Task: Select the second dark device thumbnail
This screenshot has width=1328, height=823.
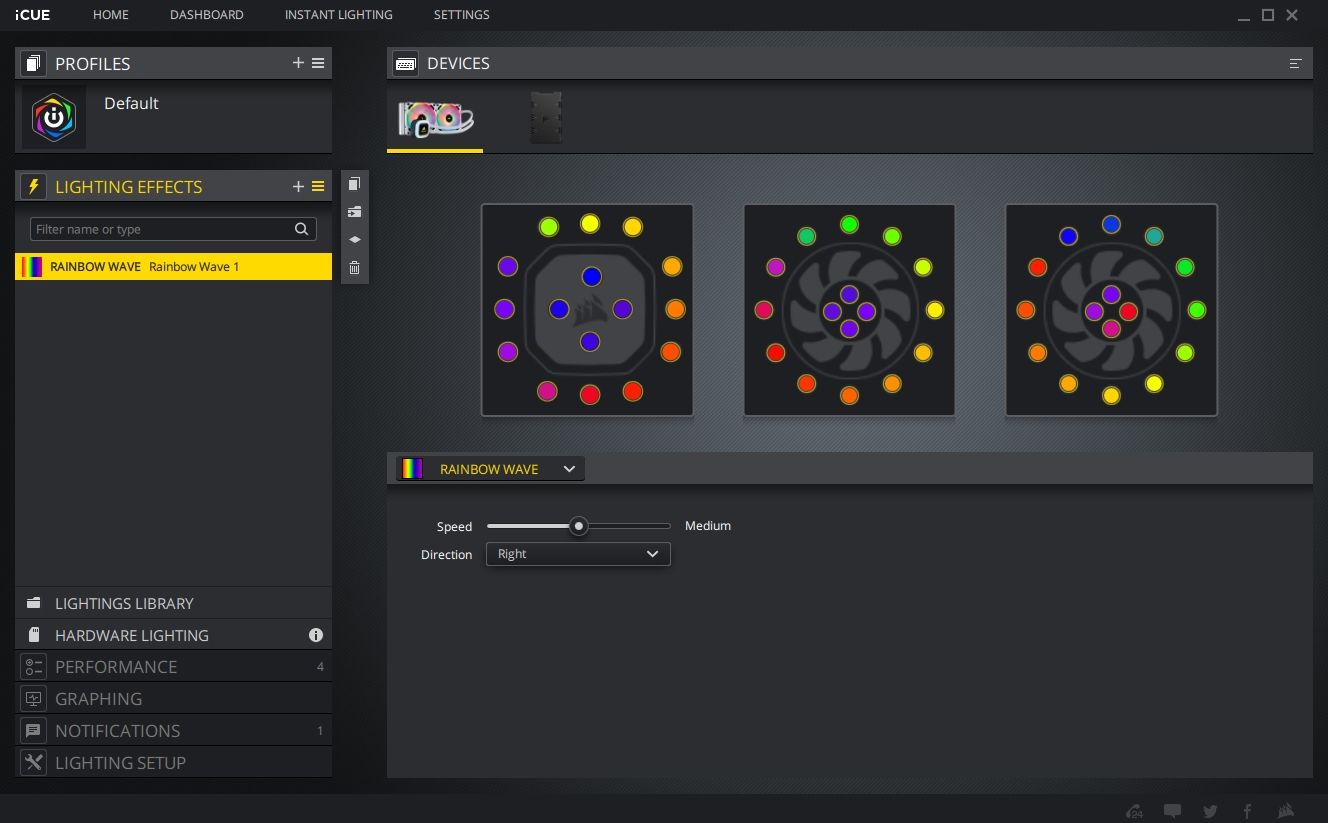Action: pyautogui.click(x=546, y=118)
